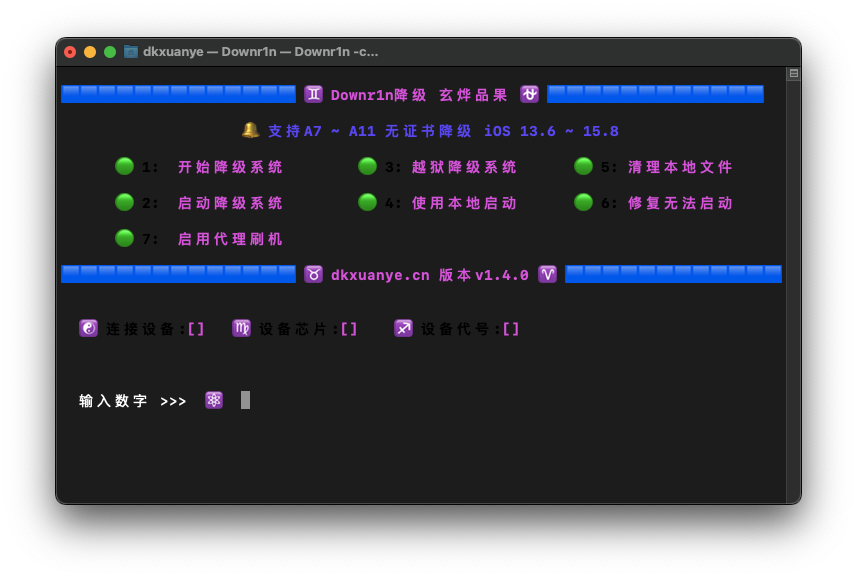This screenshot has width=857, height=578.
Task: Click the Ophiuchus symbol after 玄烨品果
Action: click(x=529, y=94)
